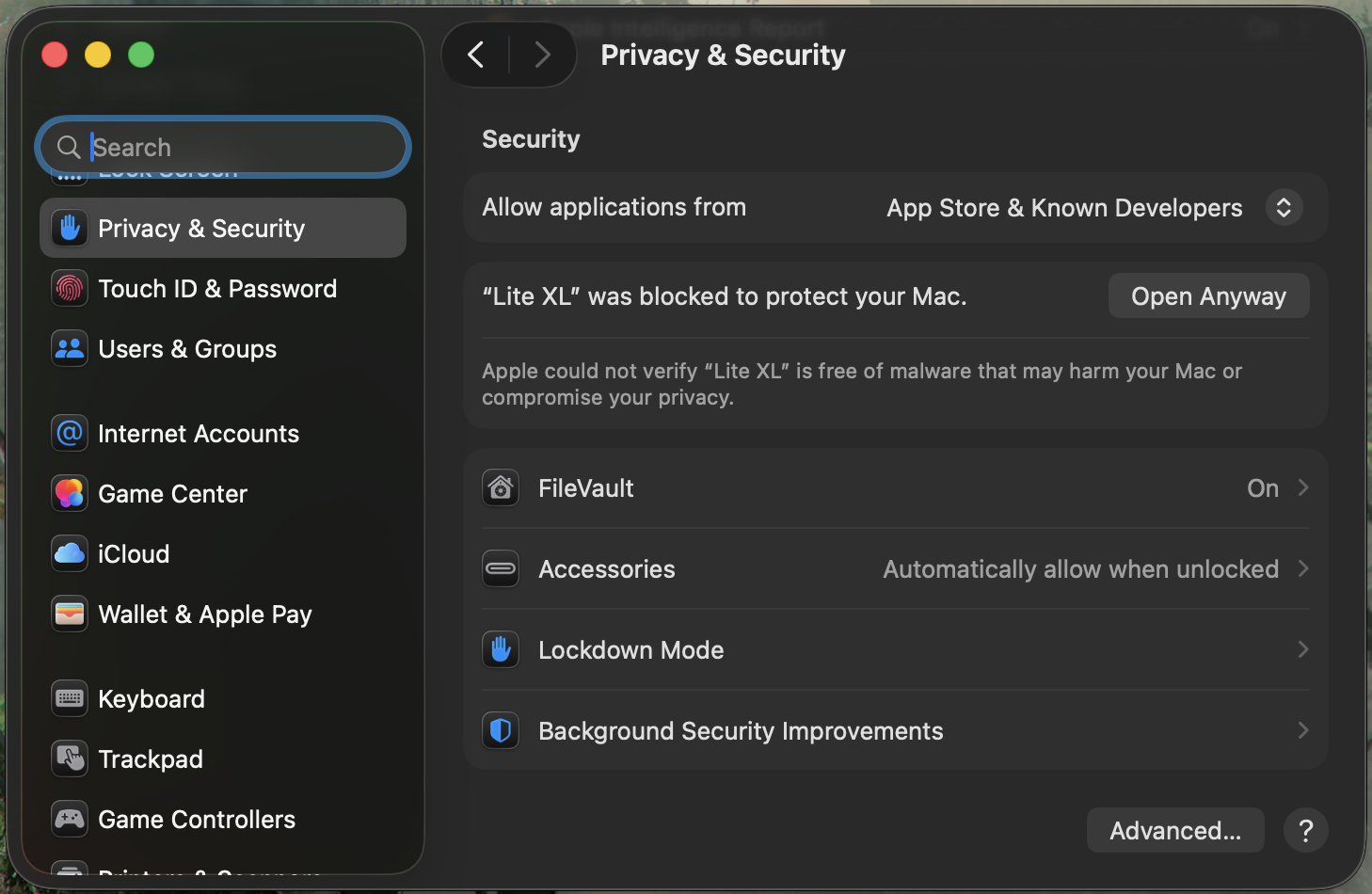The height and width of the screenshot is (894, 1372).
Task: Open Game Controllers settings pane
Action: click(x=223, y=819)
